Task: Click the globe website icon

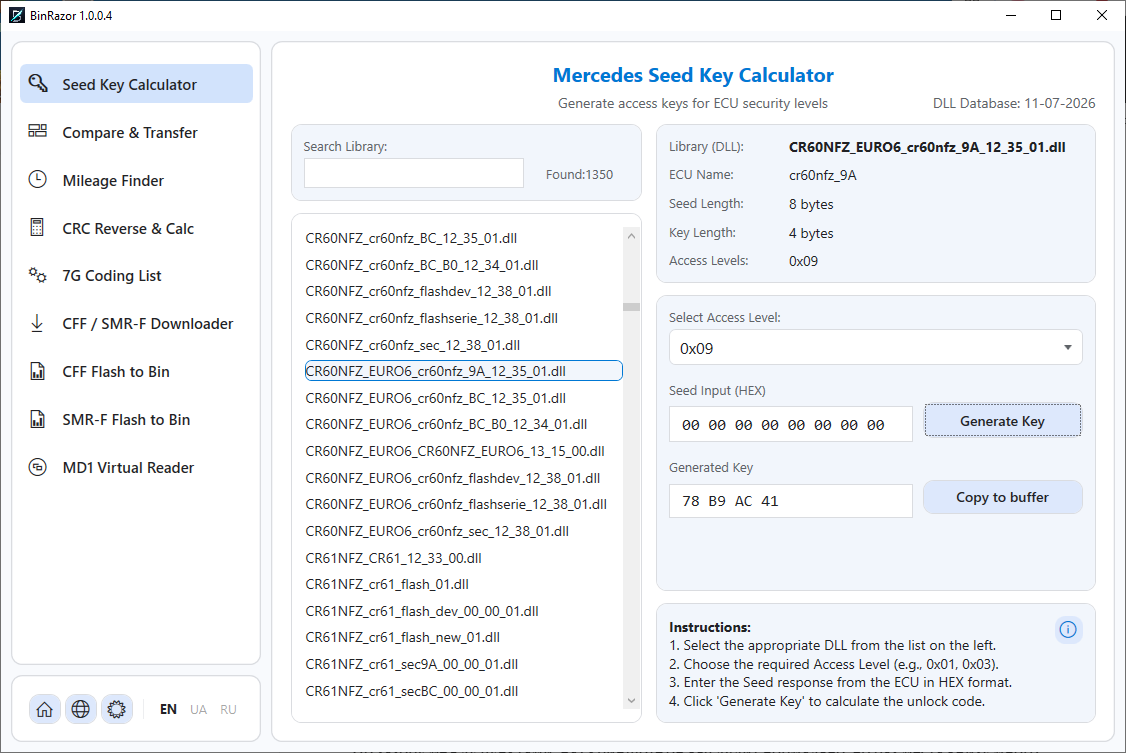Action: tap(80, 709)
